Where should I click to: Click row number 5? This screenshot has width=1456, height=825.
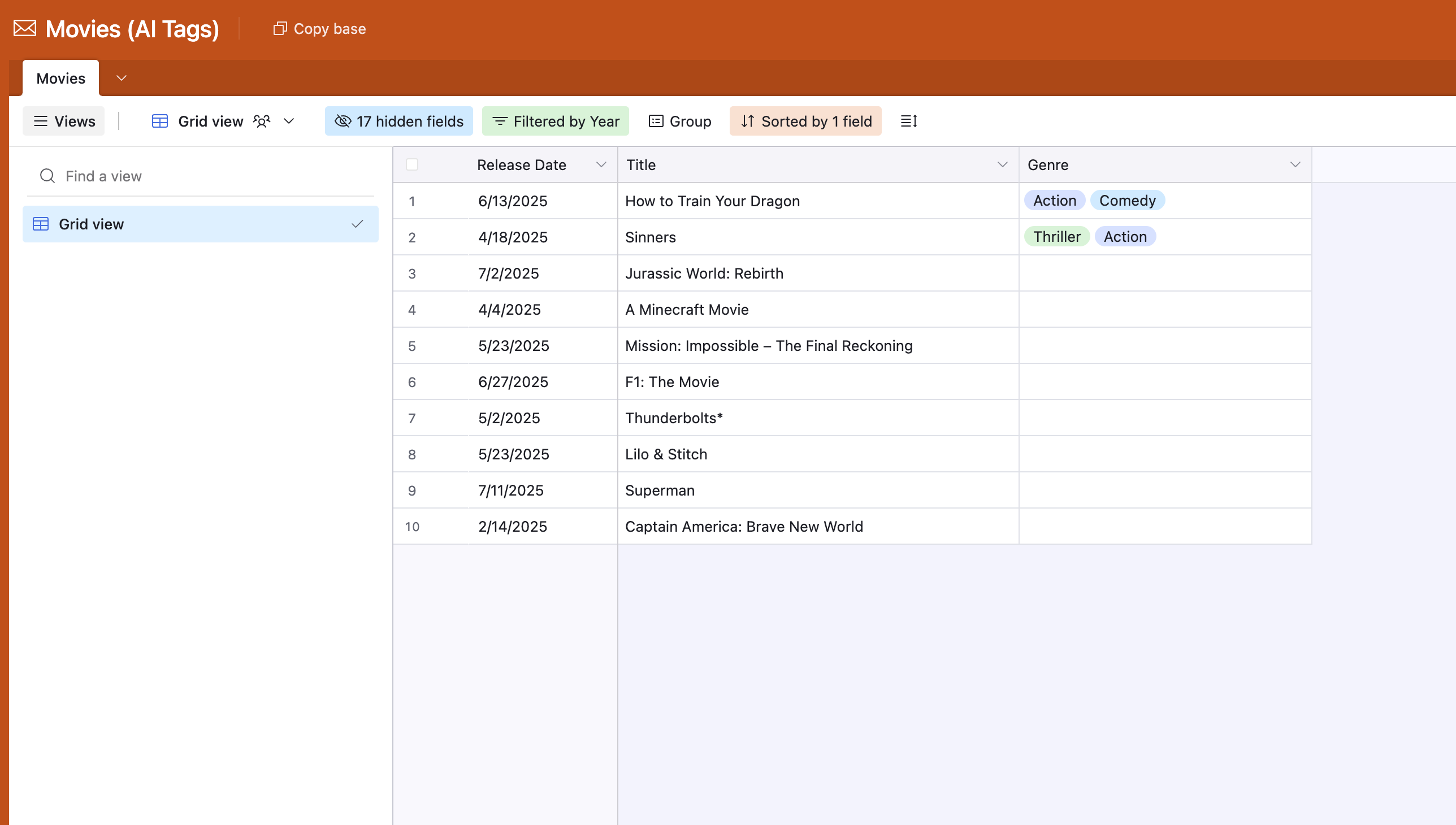pyautogui.click(x=412, y=346)
